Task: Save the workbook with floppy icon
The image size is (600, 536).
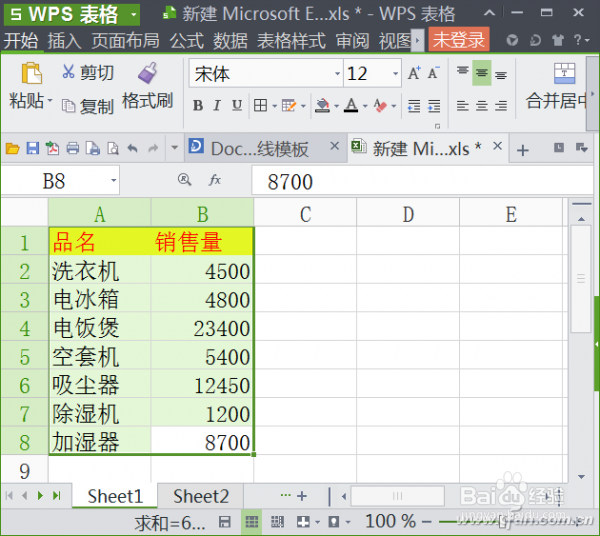Action: tap(33, 148)
